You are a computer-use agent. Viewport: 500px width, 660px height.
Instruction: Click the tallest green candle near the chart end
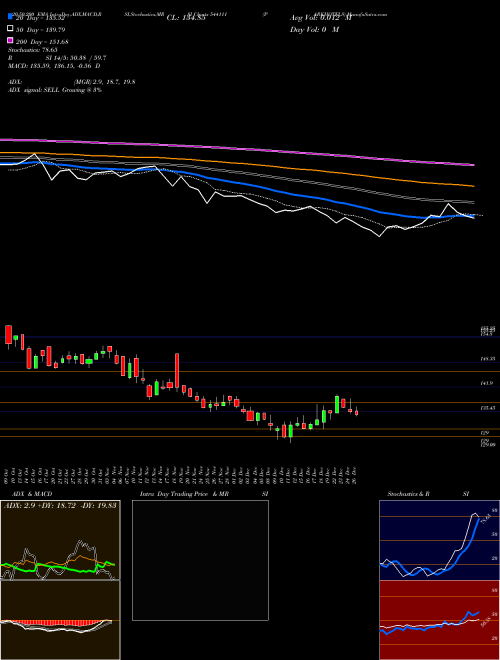(x=337, y=404)
